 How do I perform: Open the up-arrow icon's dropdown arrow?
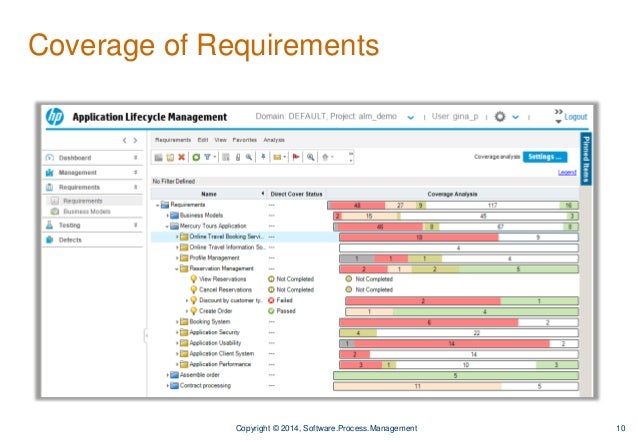tap(332, 157)
